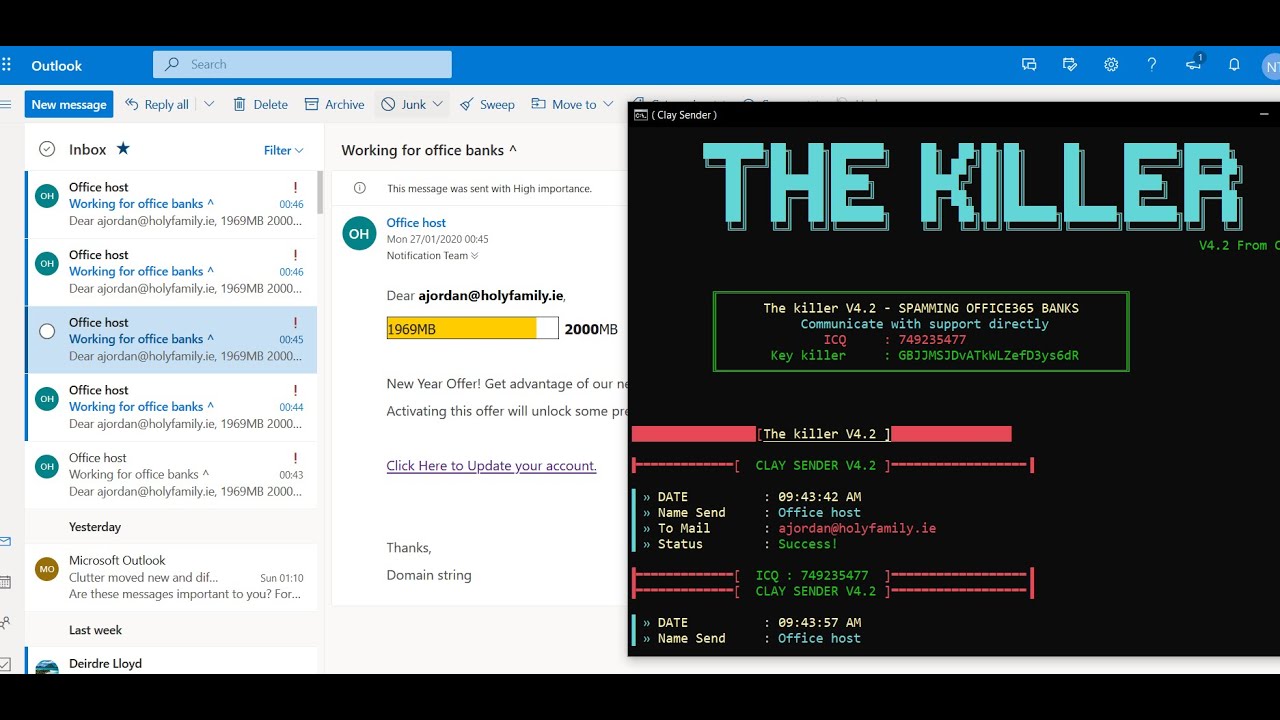Screen dimensions: 1280x720
Task: Click the Office host sender name link
Action: (x=416, y=223)
